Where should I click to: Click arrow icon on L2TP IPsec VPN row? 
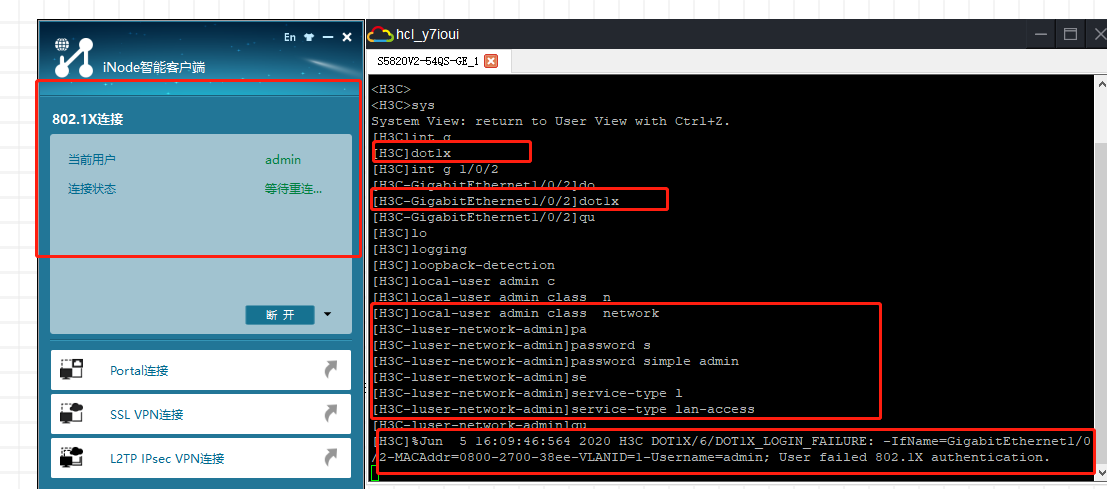330,458
